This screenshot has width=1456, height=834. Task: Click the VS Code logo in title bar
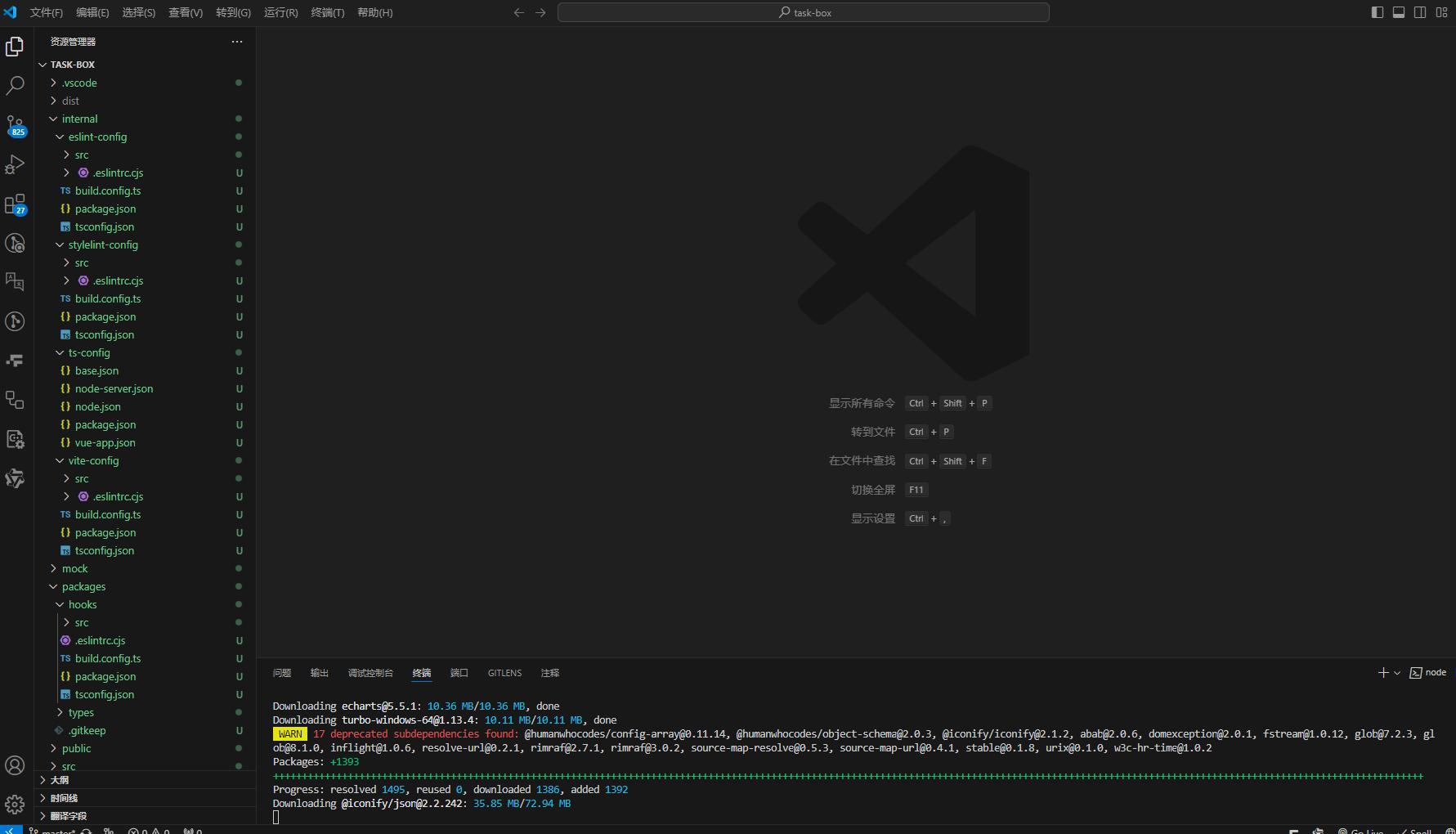(x=11, y=12)
